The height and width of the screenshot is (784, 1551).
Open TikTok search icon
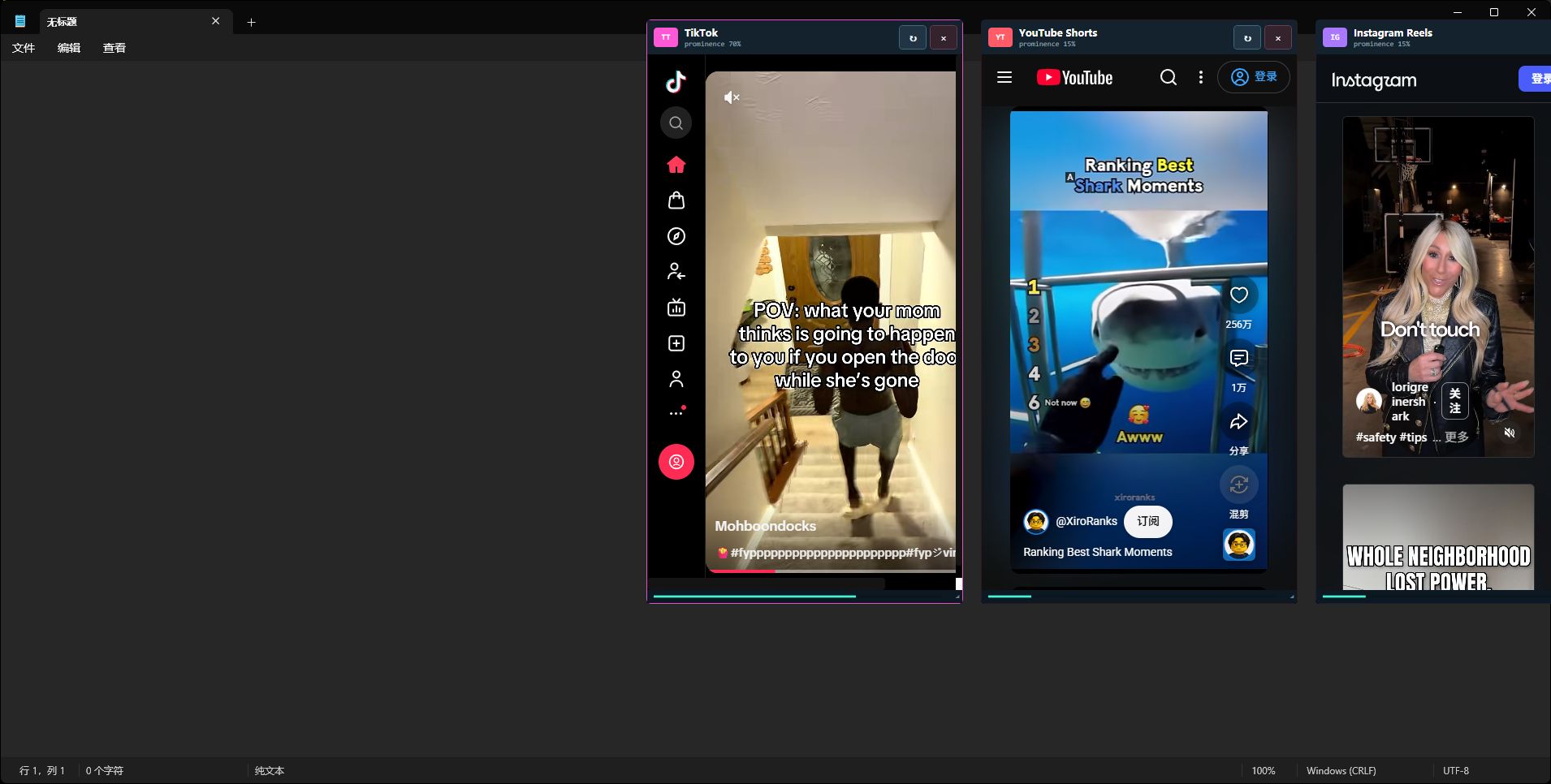click(676, 123)
